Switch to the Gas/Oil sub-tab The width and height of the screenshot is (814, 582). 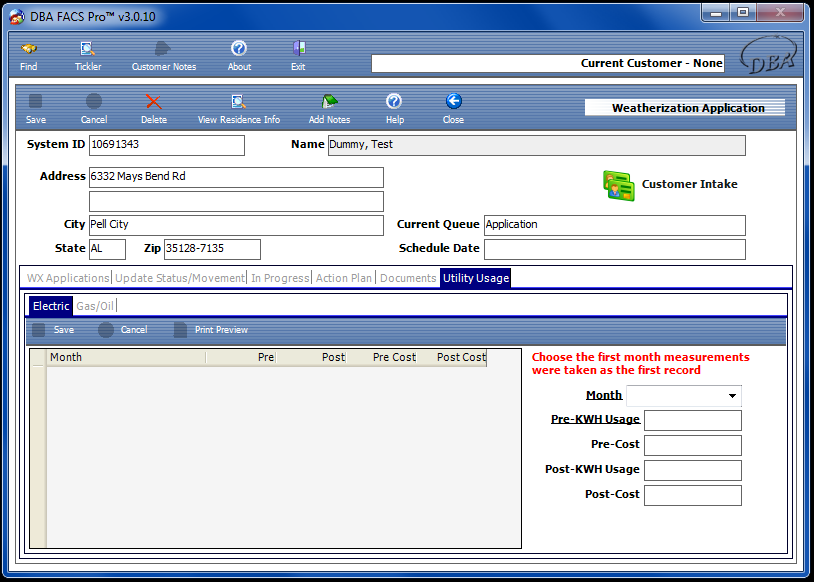click(x=95, y=306)
